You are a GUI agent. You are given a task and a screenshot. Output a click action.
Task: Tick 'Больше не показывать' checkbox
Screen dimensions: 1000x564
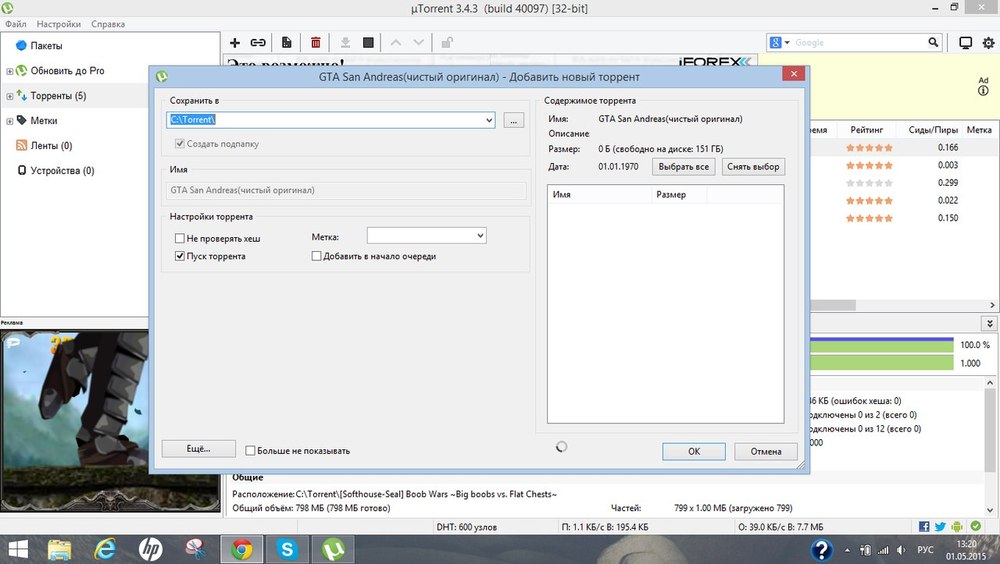250,450
